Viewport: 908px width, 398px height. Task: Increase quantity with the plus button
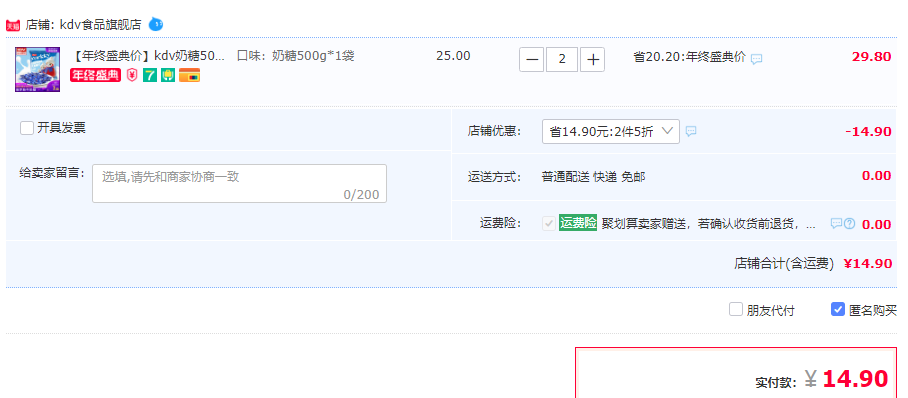pyautogui.click(x=592, y=60)
